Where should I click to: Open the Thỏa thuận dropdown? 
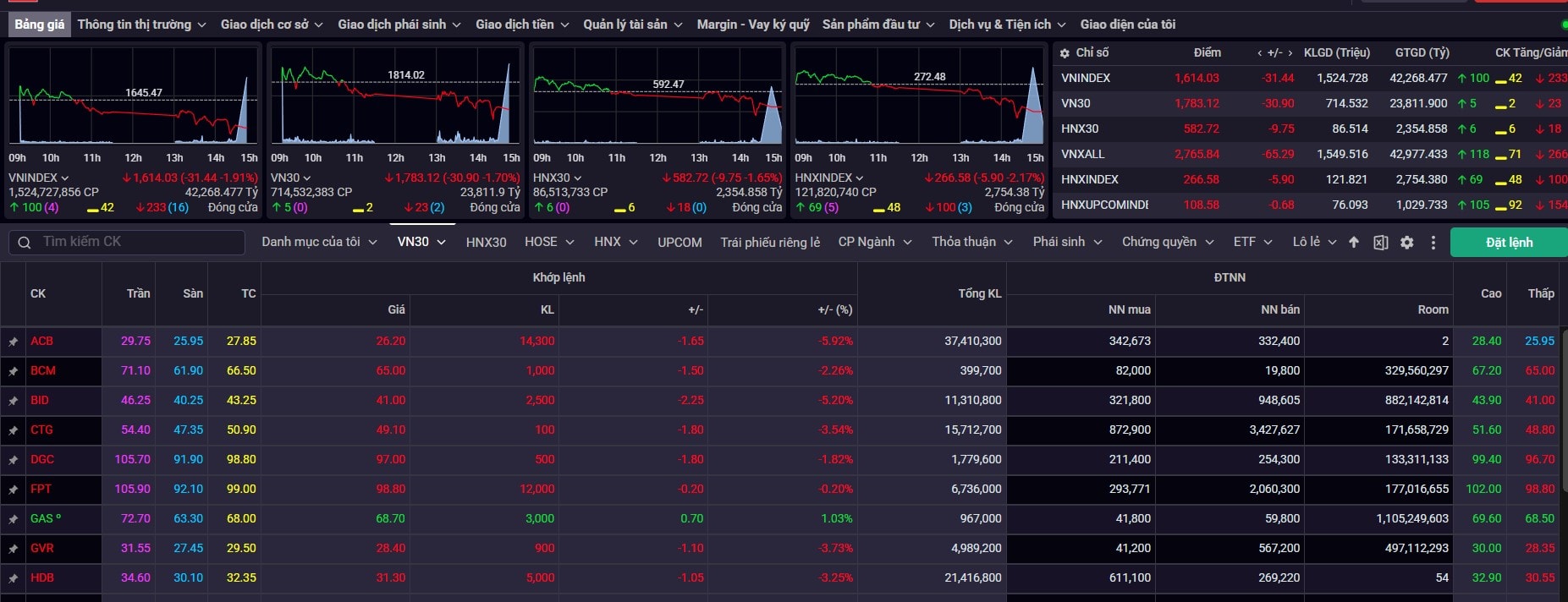pyautogui.click(x=972, y=242)
